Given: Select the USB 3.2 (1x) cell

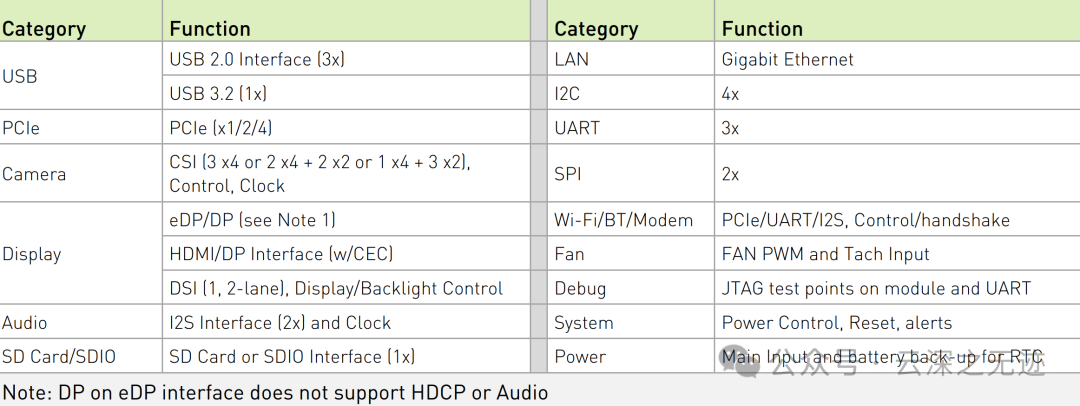Looking at the screenshot, I should click(218, 94).
